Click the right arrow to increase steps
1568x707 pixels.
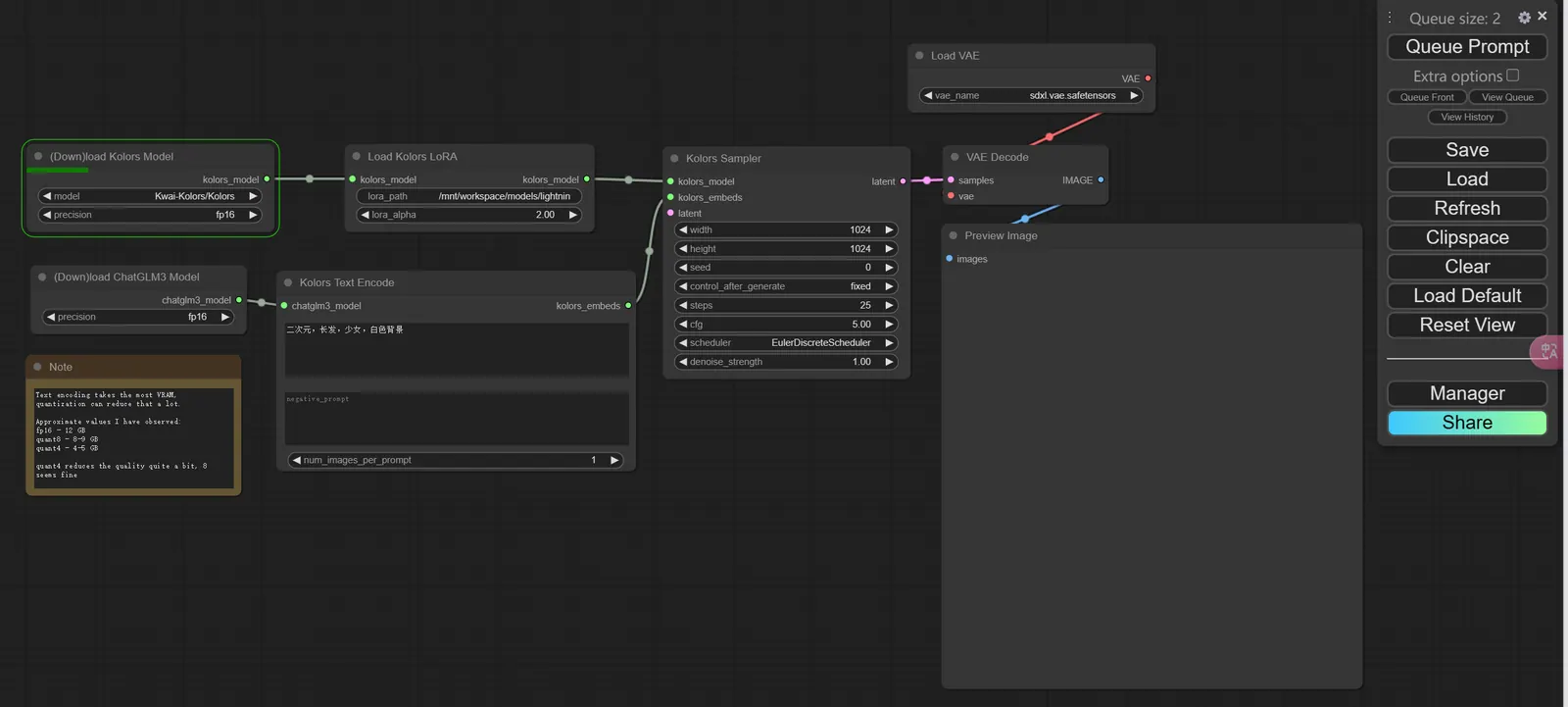tap(889, 305)
